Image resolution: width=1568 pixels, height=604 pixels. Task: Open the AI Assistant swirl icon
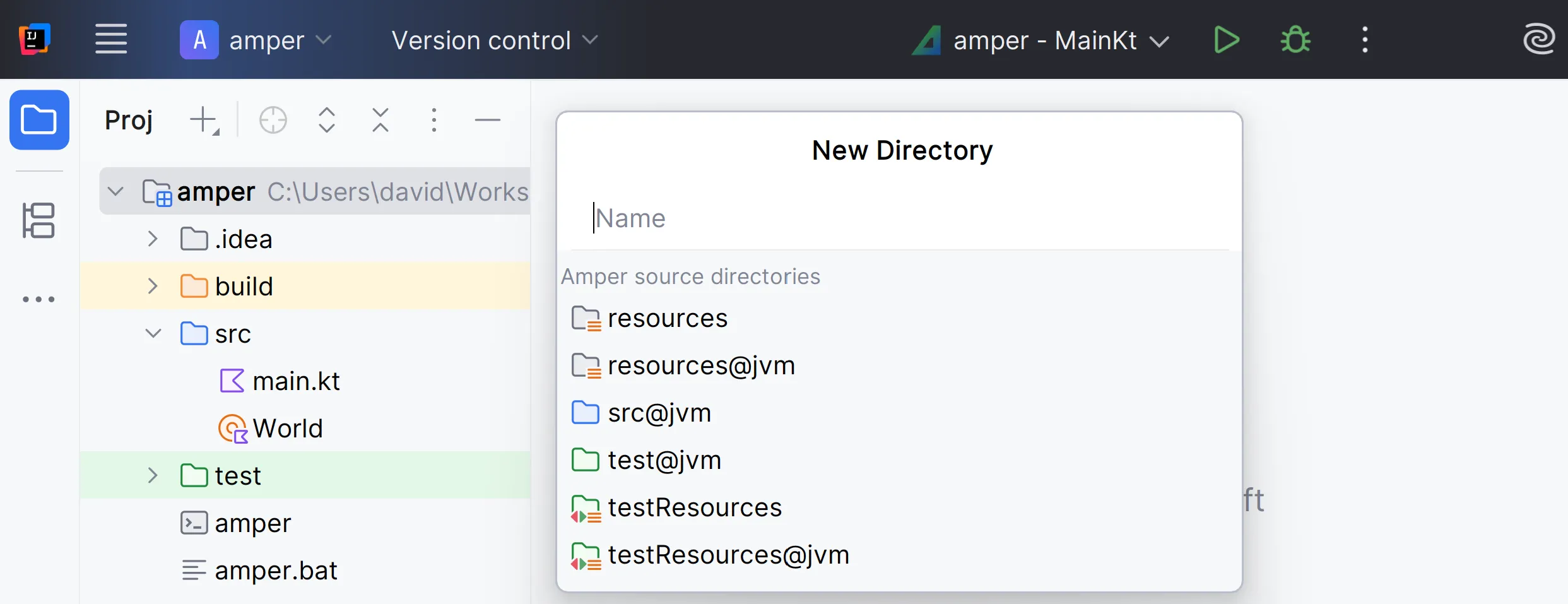pos(1538,40)
